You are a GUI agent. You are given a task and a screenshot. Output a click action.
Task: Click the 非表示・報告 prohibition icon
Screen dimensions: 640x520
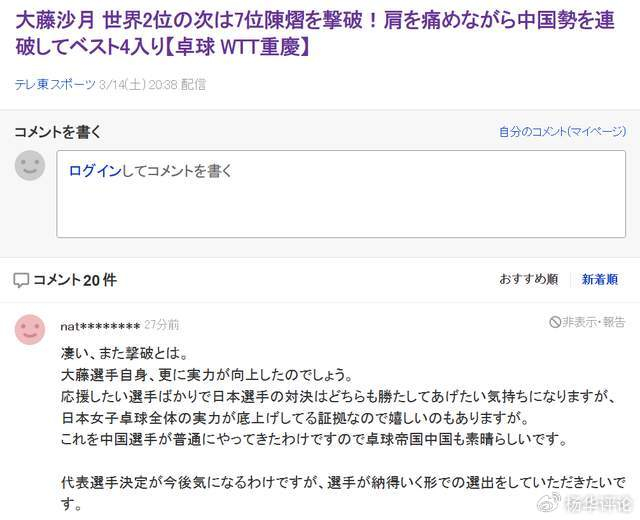pos(555,321)
